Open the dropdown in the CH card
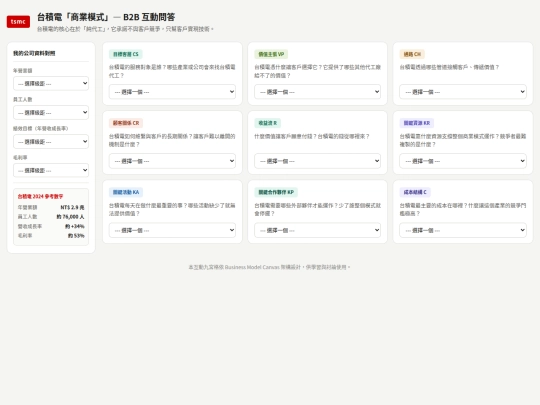The width and height of the screenshot is (540, 405). [463, 92]
